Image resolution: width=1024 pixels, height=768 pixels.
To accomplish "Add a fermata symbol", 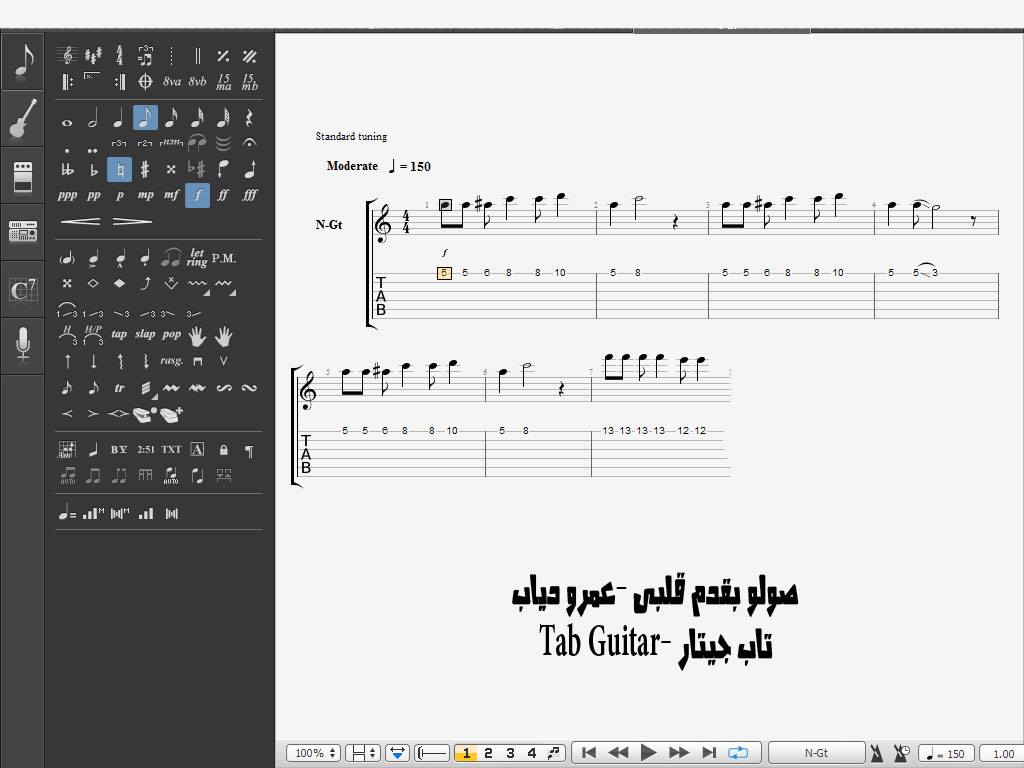I will pos(249,142).
